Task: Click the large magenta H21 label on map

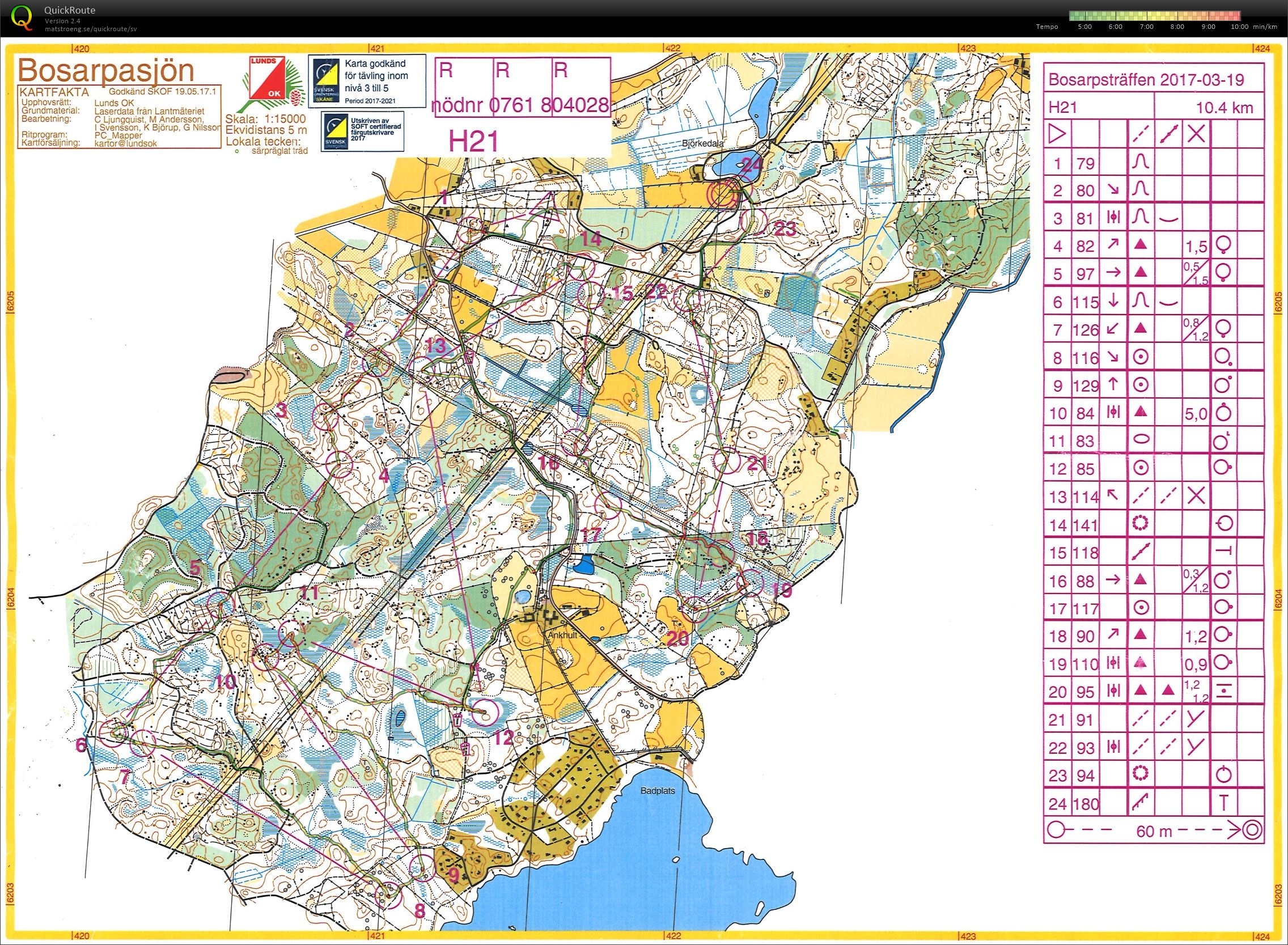Action: [474, 141]
